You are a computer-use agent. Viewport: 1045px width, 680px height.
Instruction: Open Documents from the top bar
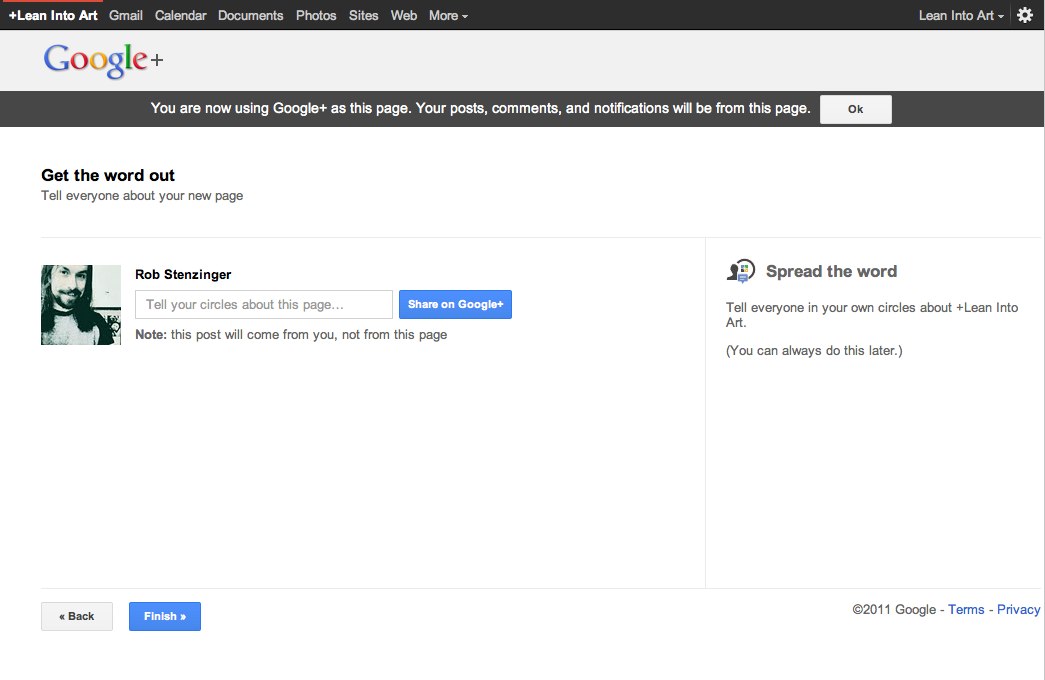pos(251,15)
